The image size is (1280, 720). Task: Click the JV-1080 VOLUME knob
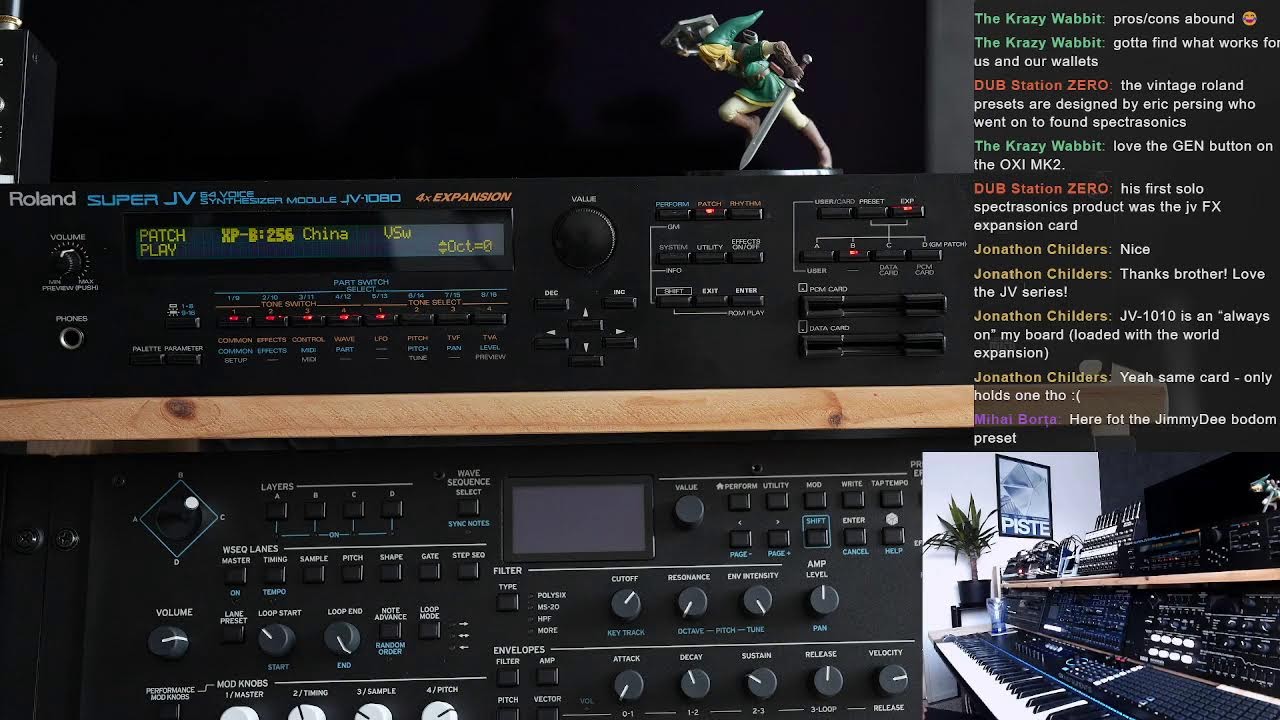(x=70, y=262)
